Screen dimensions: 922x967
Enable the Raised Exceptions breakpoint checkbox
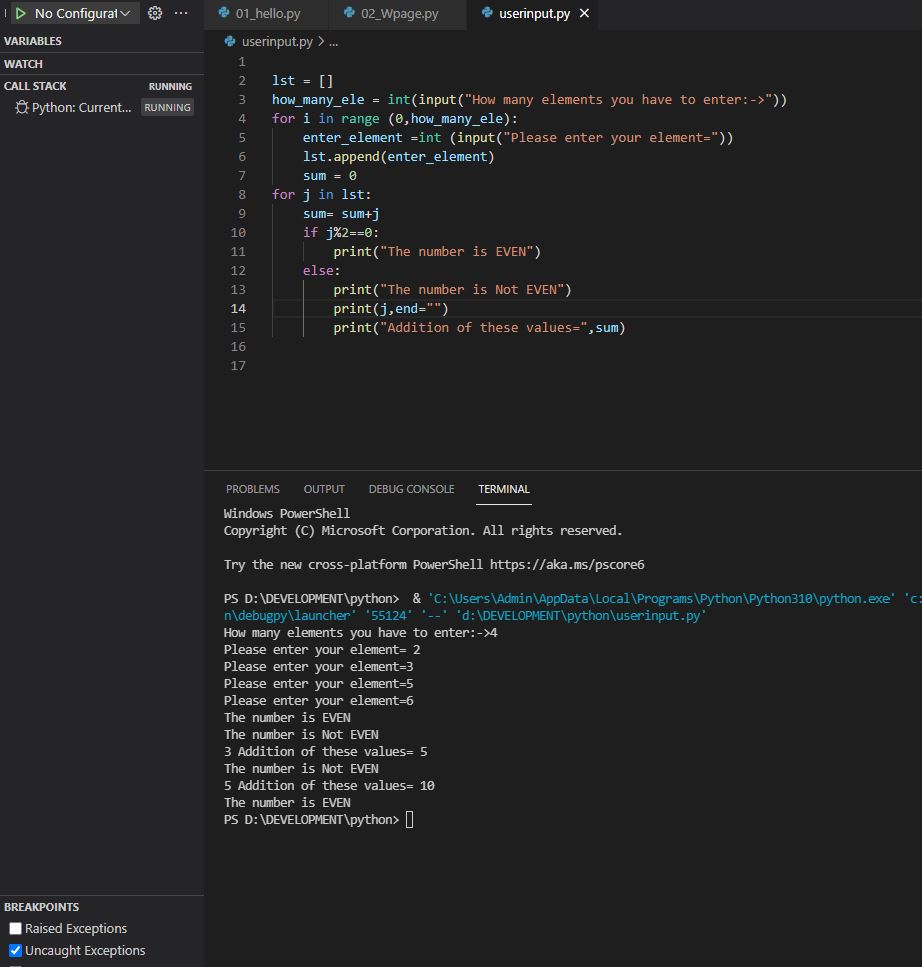[x=15, y=929]
